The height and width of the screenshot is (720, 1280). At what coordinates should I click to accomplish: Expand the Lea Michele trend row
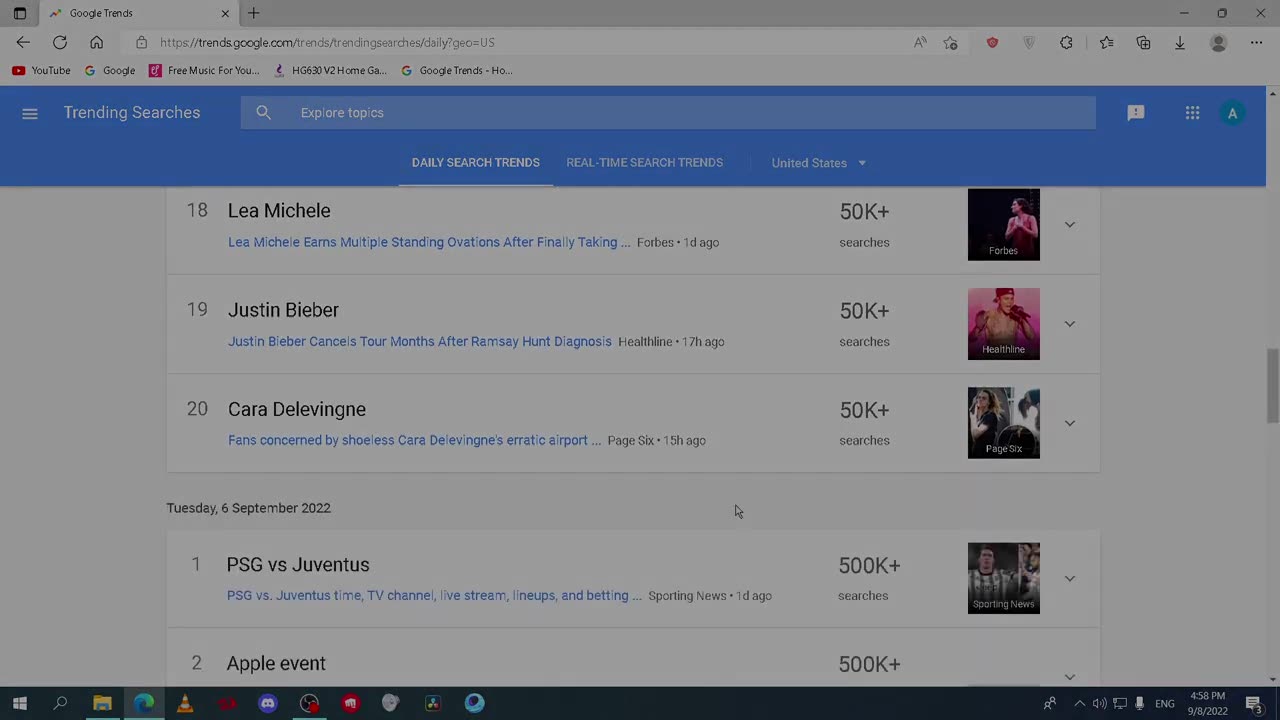tap(1070, 224)
